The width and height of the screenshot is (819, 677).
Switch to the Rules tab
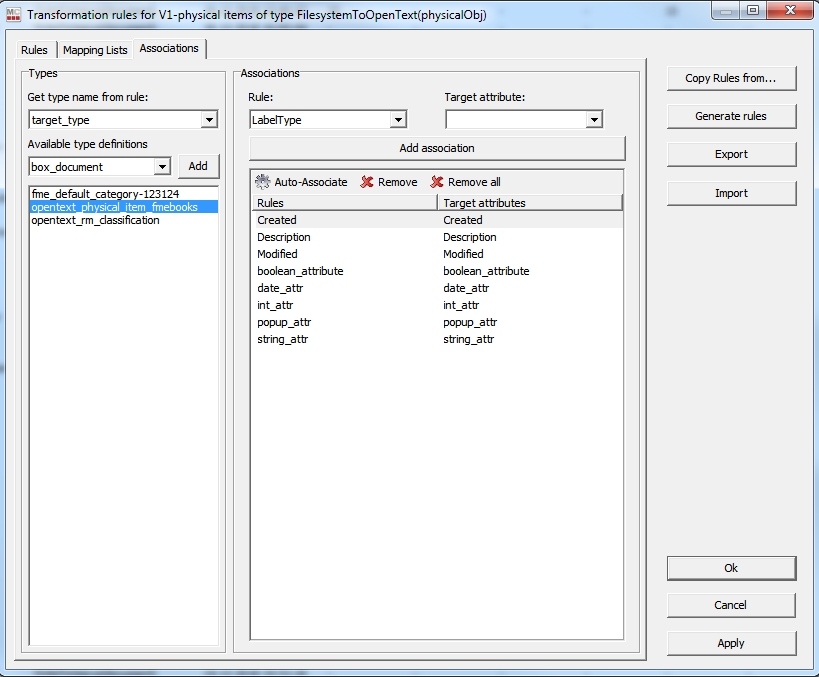tap(34, 50)
